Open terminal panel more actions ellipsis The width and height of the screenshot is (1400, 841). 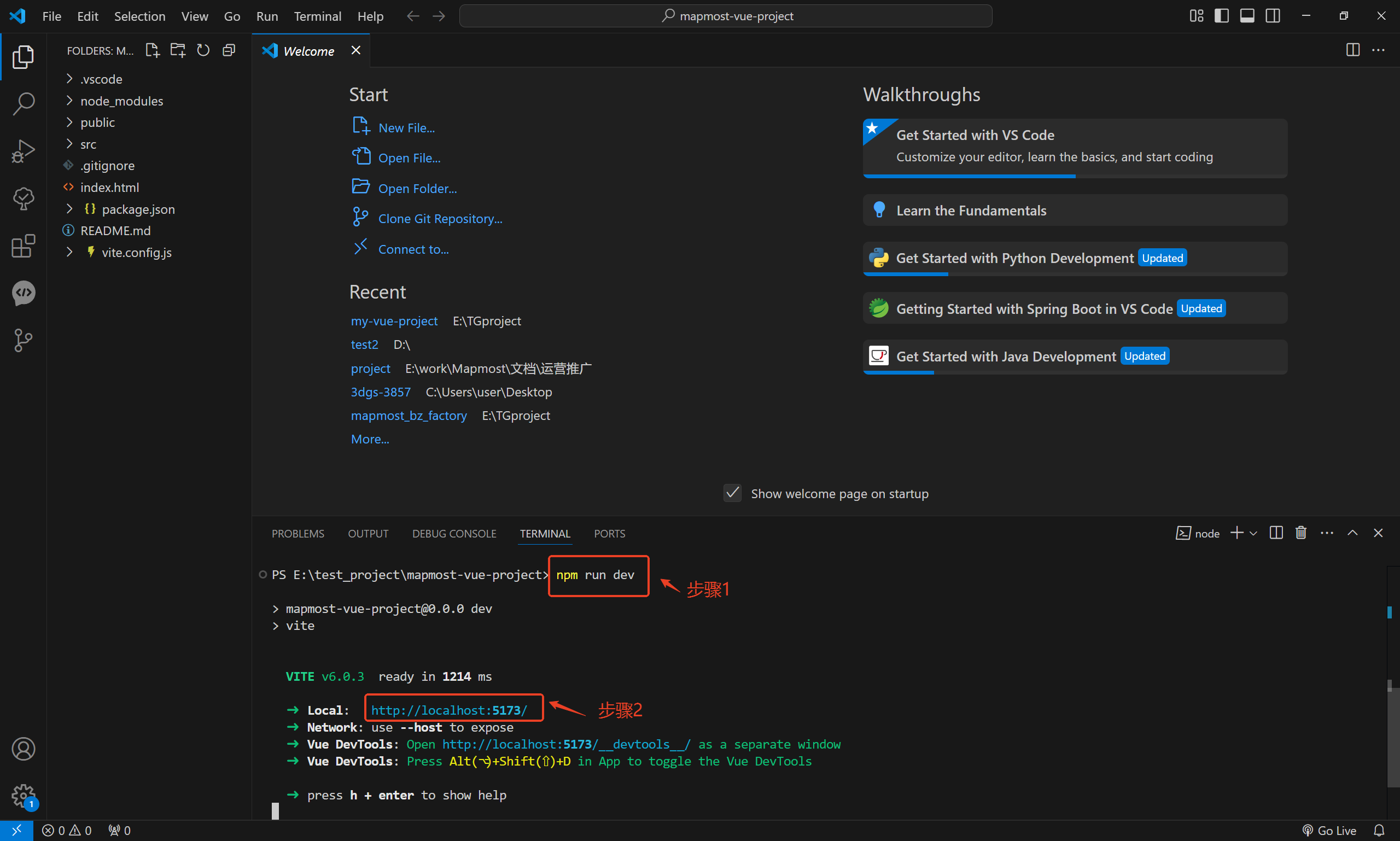[x=1326, y=533]
